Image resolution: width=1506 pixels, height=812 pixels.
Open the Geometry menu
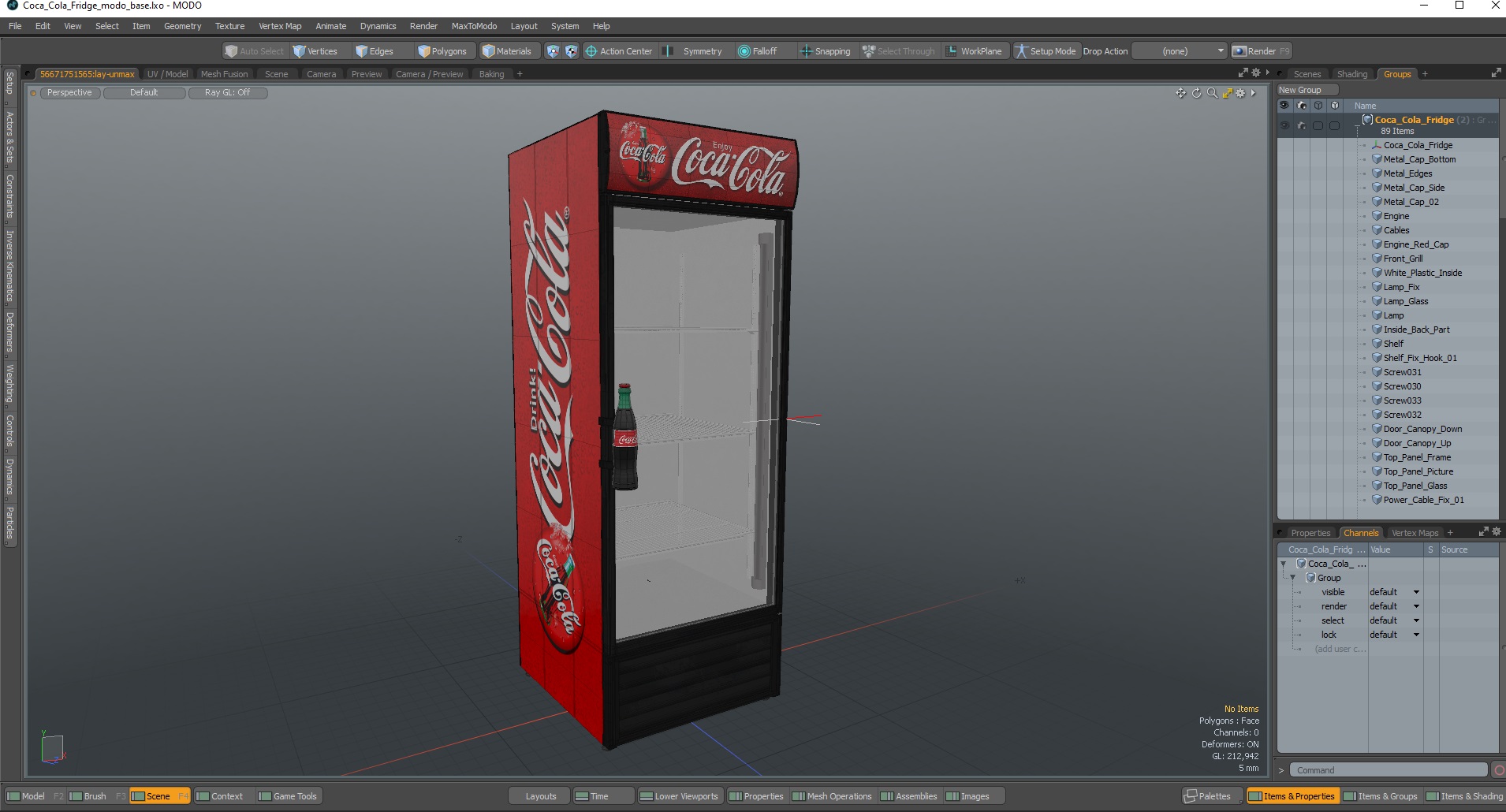[x=182, y=26]
